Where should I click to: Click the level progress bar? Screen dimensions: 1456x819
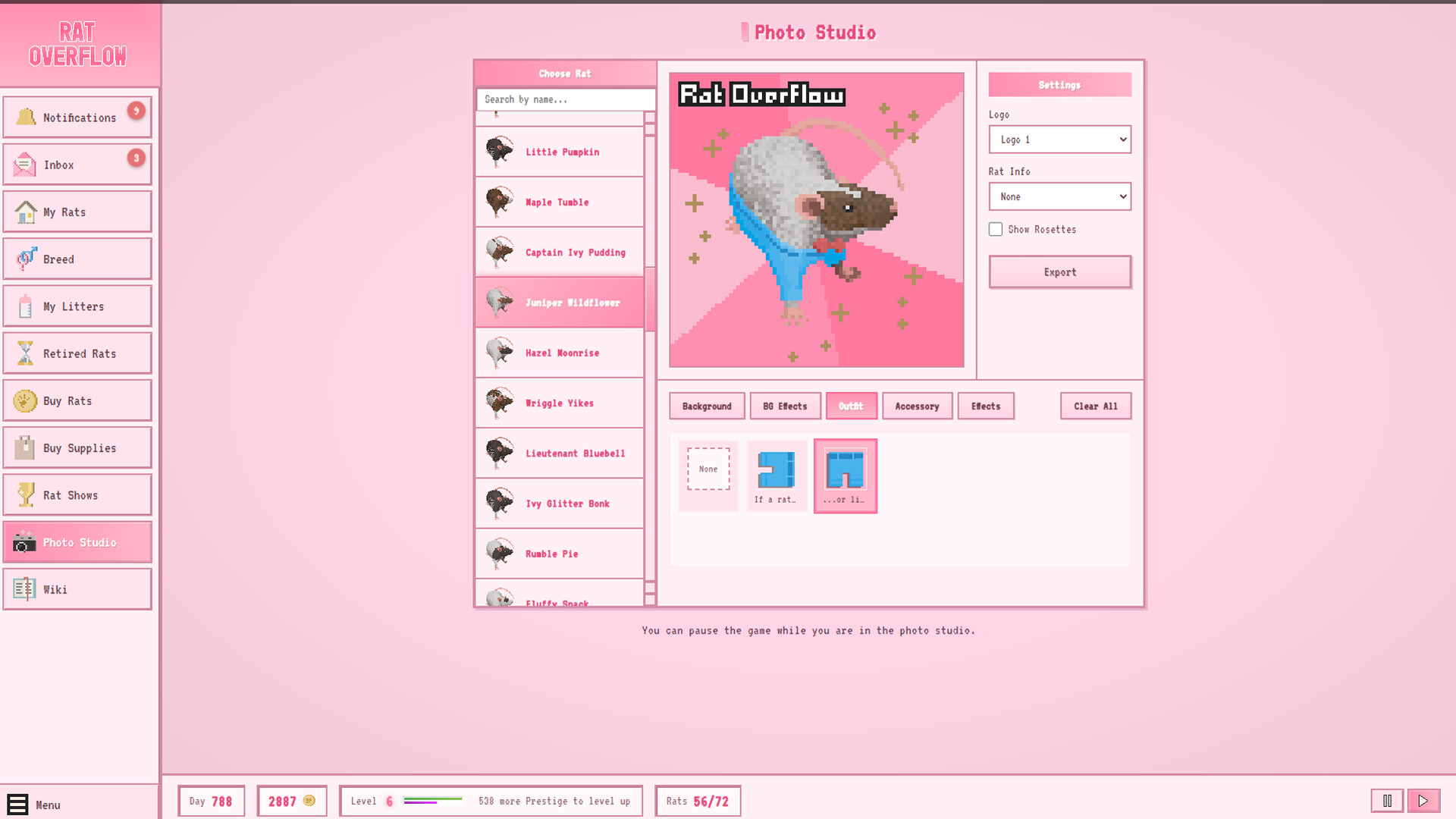point(432,799)
